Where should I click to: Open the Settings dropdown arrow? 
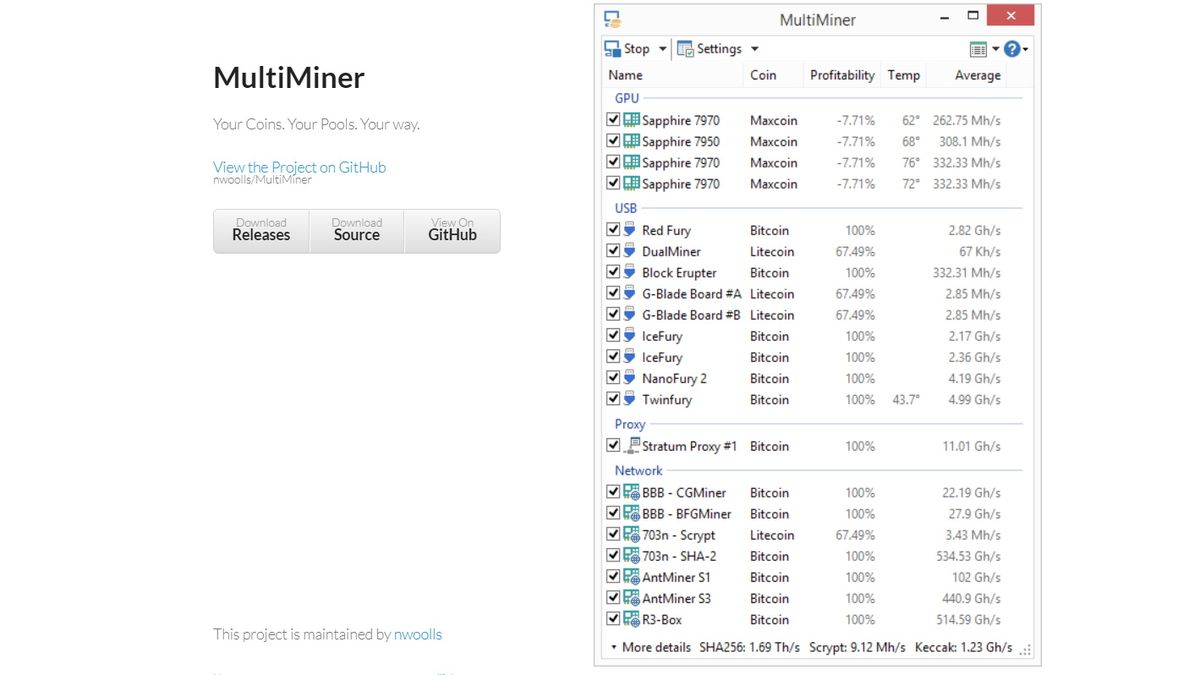755,48
